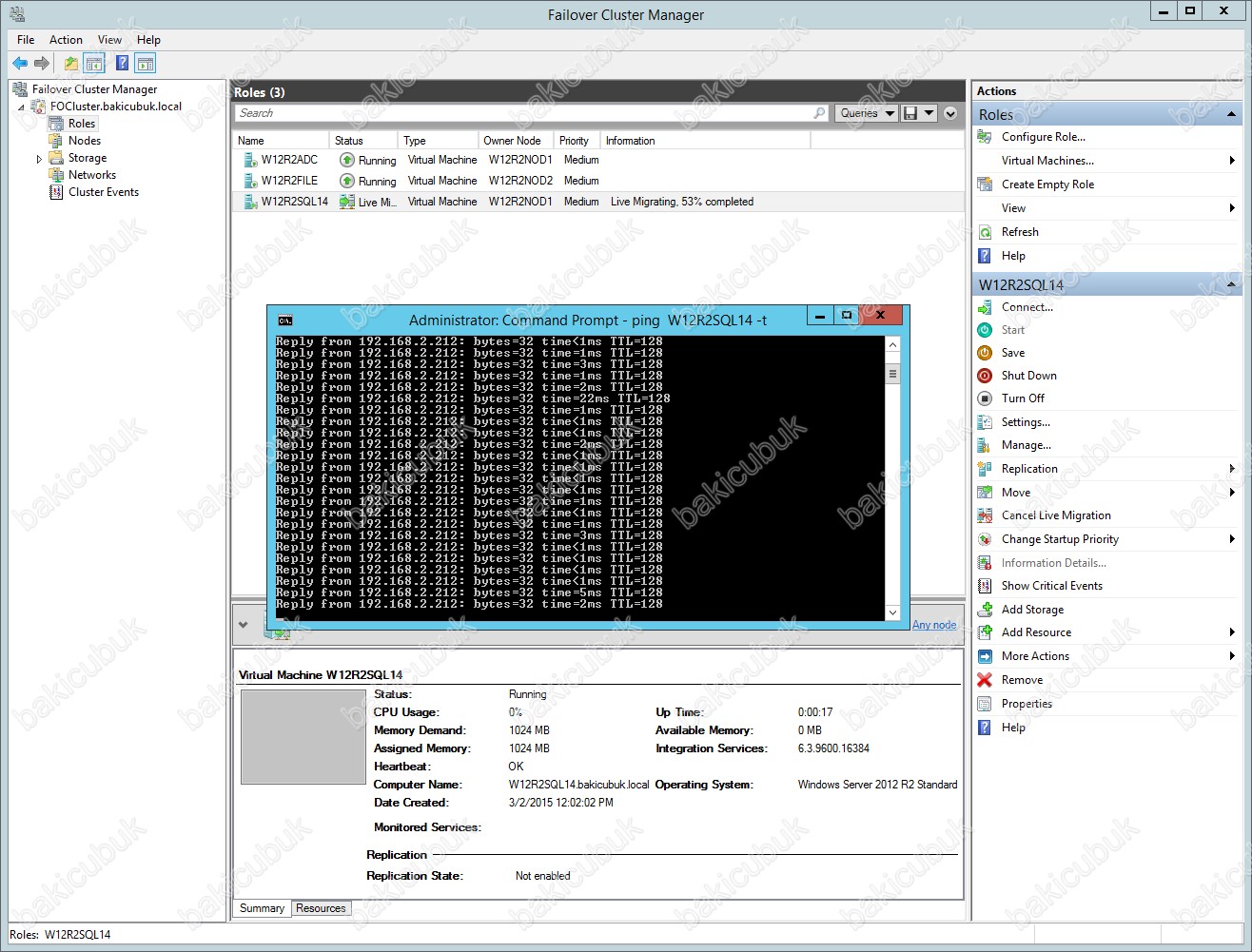The width and height of the screenshot is (1252, 952).
Task: Click the blue Help toolbar icon
Action: coord(122,64)
